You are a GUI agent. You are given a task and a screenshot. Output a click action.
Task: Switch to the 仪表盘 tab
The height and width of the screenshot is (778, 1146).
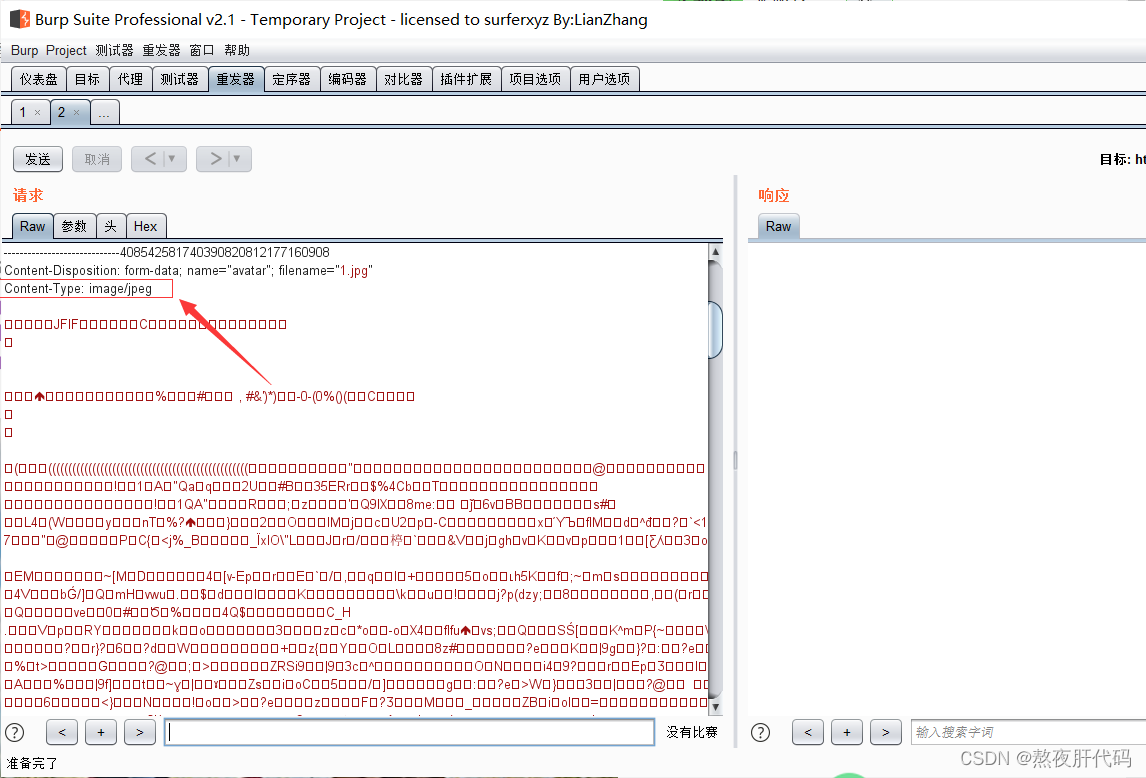click(39, 79)
